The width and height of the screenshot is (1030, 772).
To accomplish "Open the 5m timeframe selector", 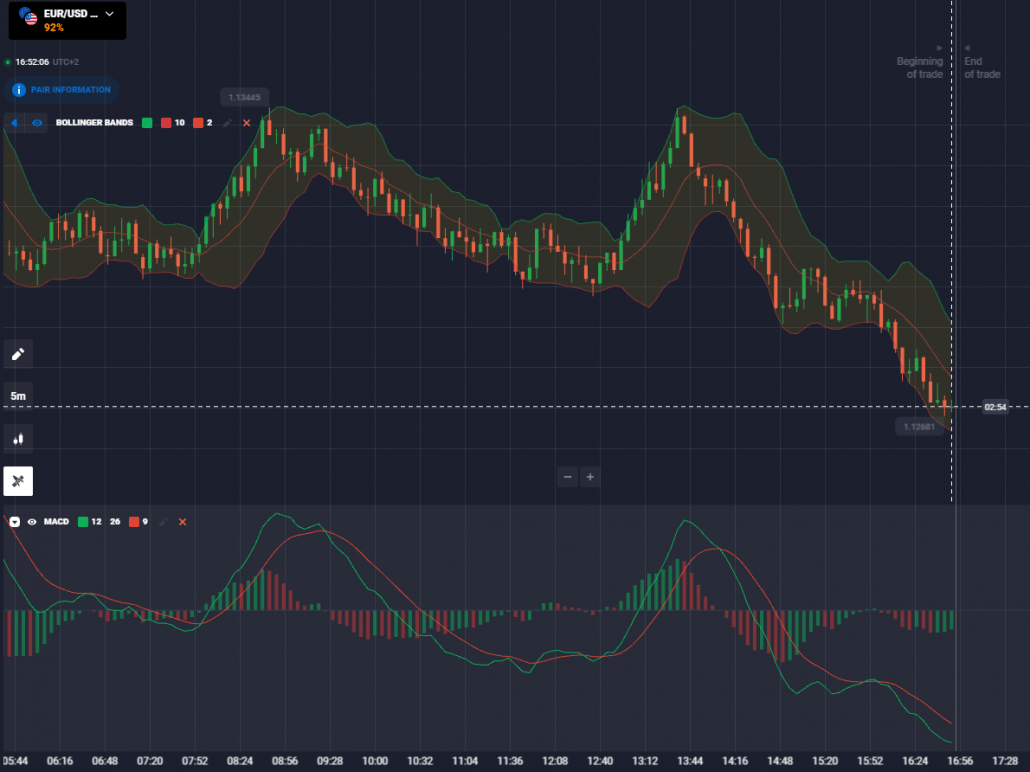I will 16,395.
